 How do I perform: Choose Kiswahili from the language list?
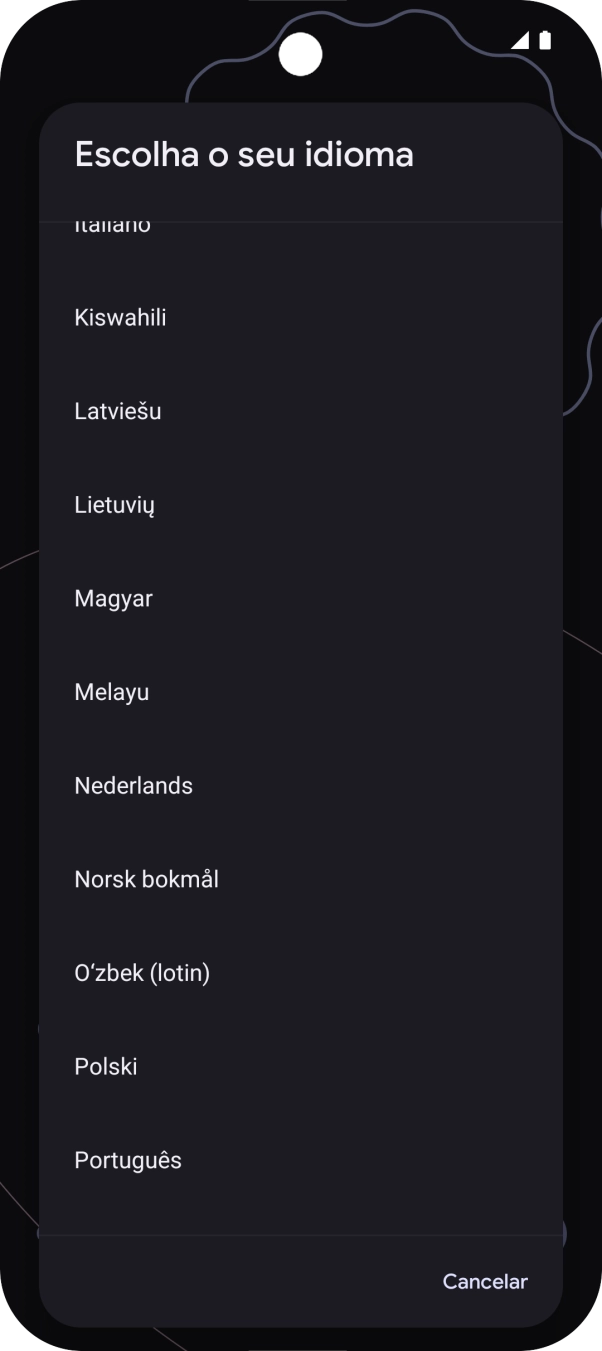click(300, 318)
